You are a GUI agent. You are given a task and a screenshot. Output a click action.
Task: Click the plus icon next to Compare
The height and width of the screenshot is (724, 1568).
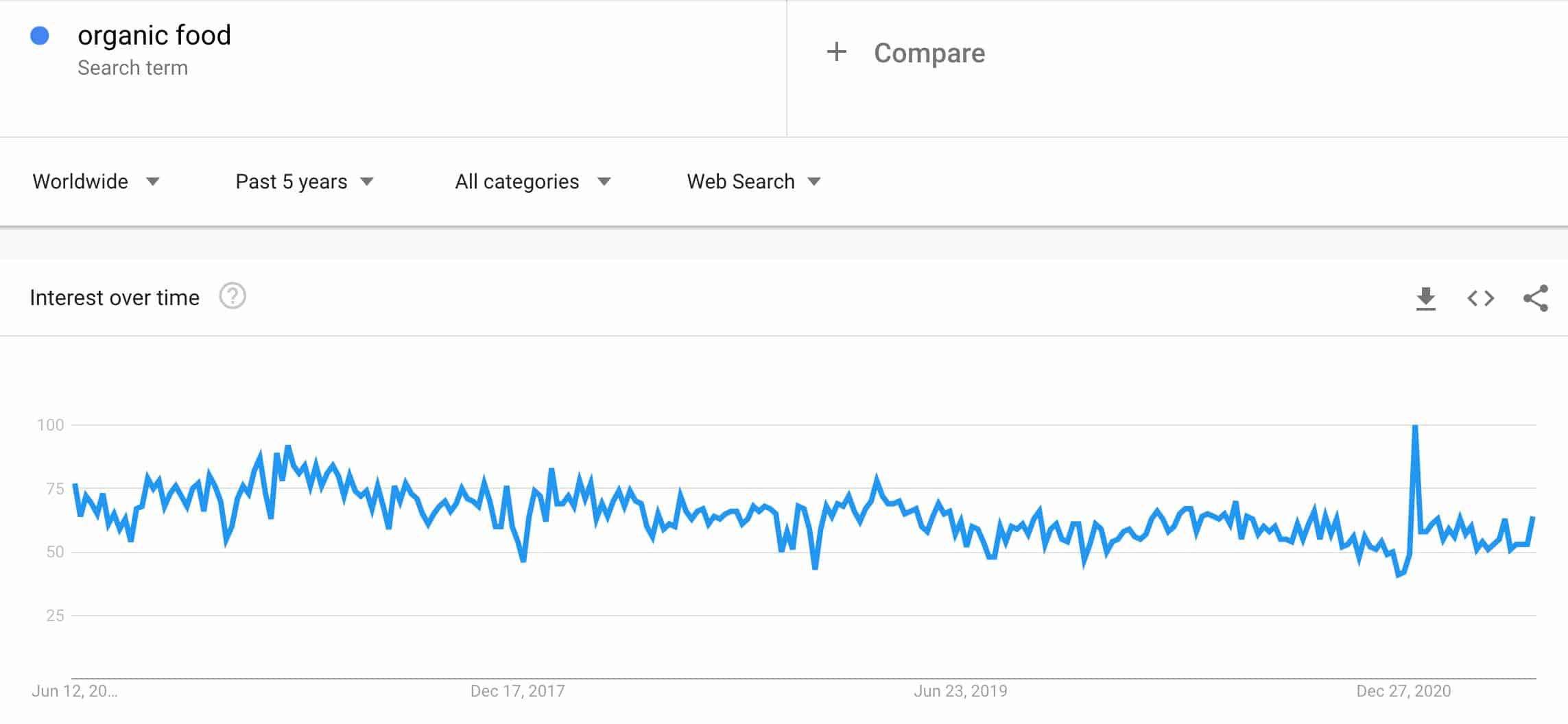click(838, 52)
